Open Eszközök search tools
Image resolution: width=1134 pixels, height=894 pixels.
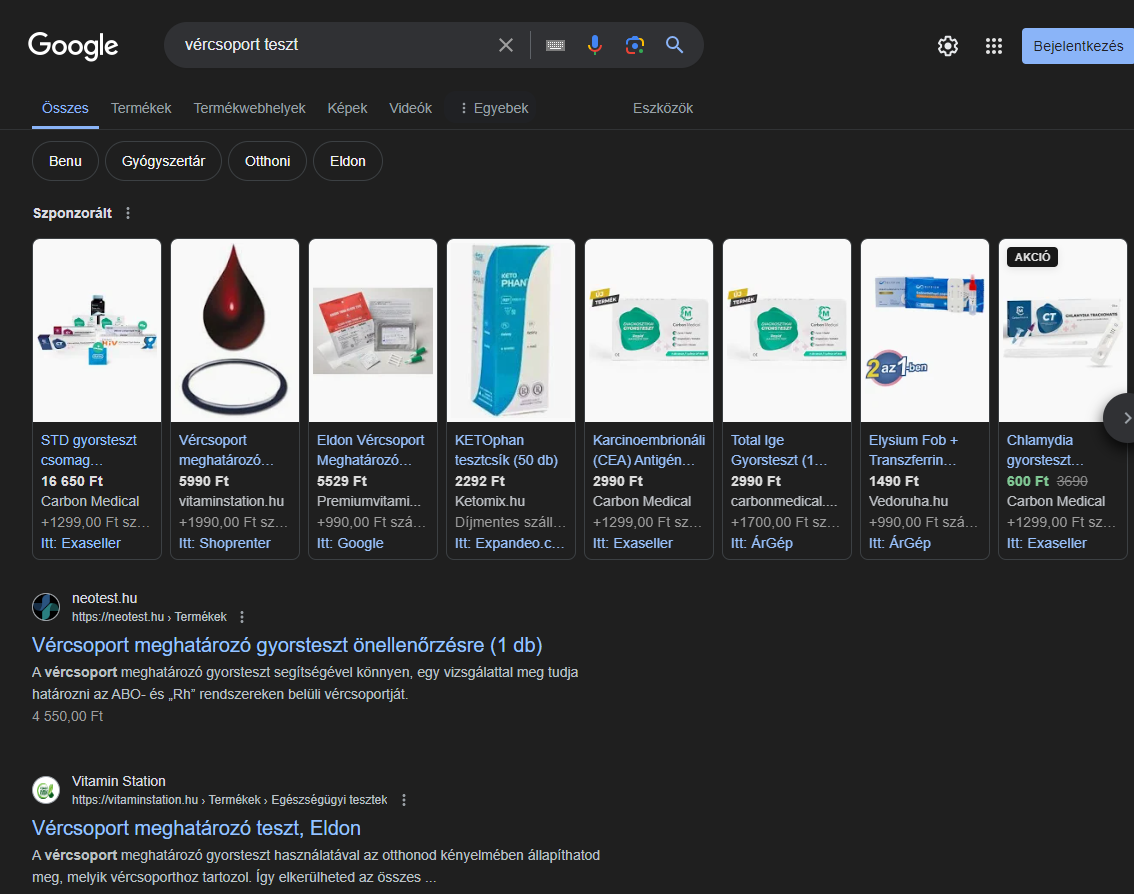pos(662,108)
